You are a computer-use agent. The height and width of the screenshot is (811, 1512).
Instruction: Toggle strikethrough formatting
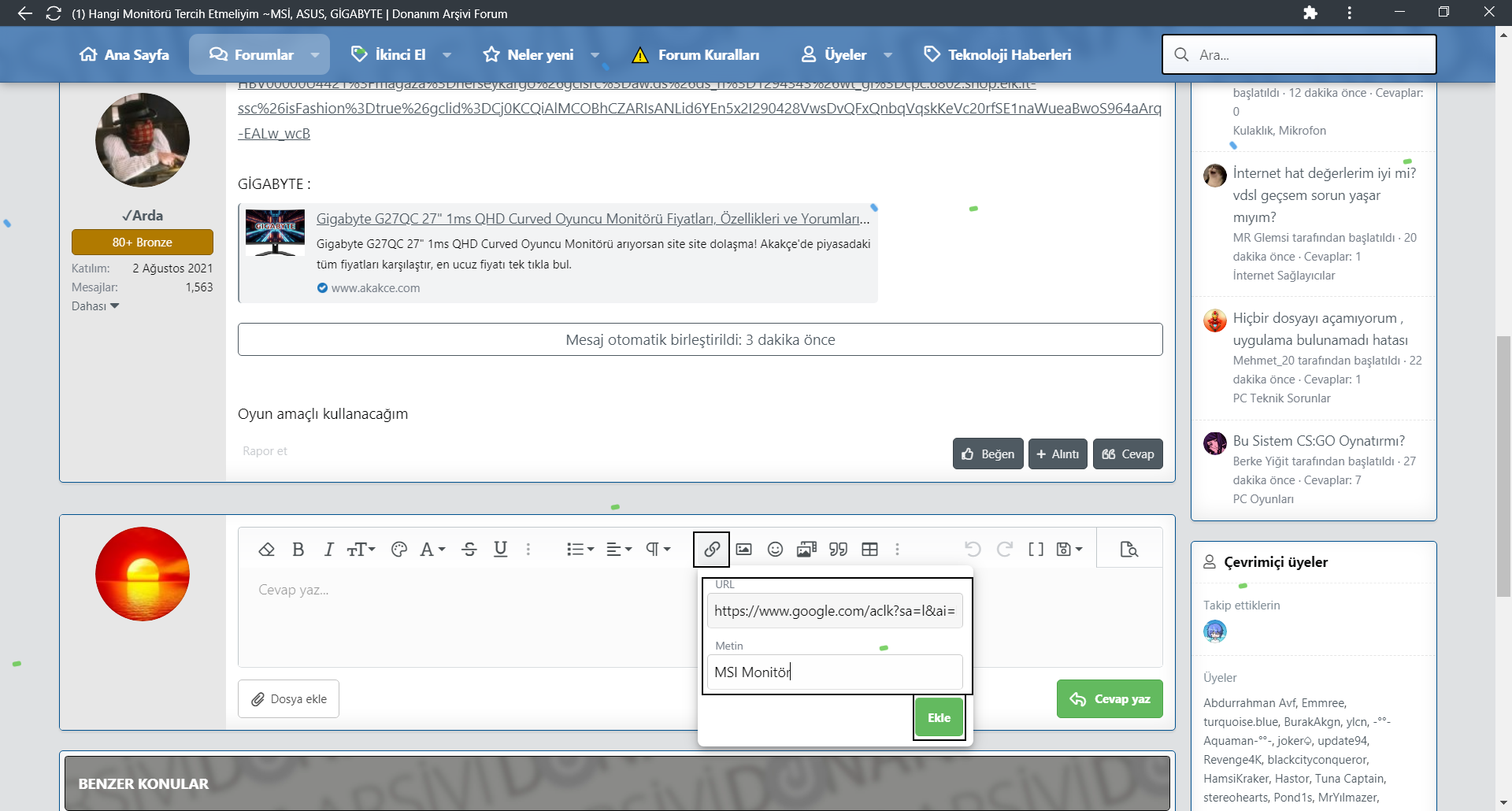coord(469,550)
